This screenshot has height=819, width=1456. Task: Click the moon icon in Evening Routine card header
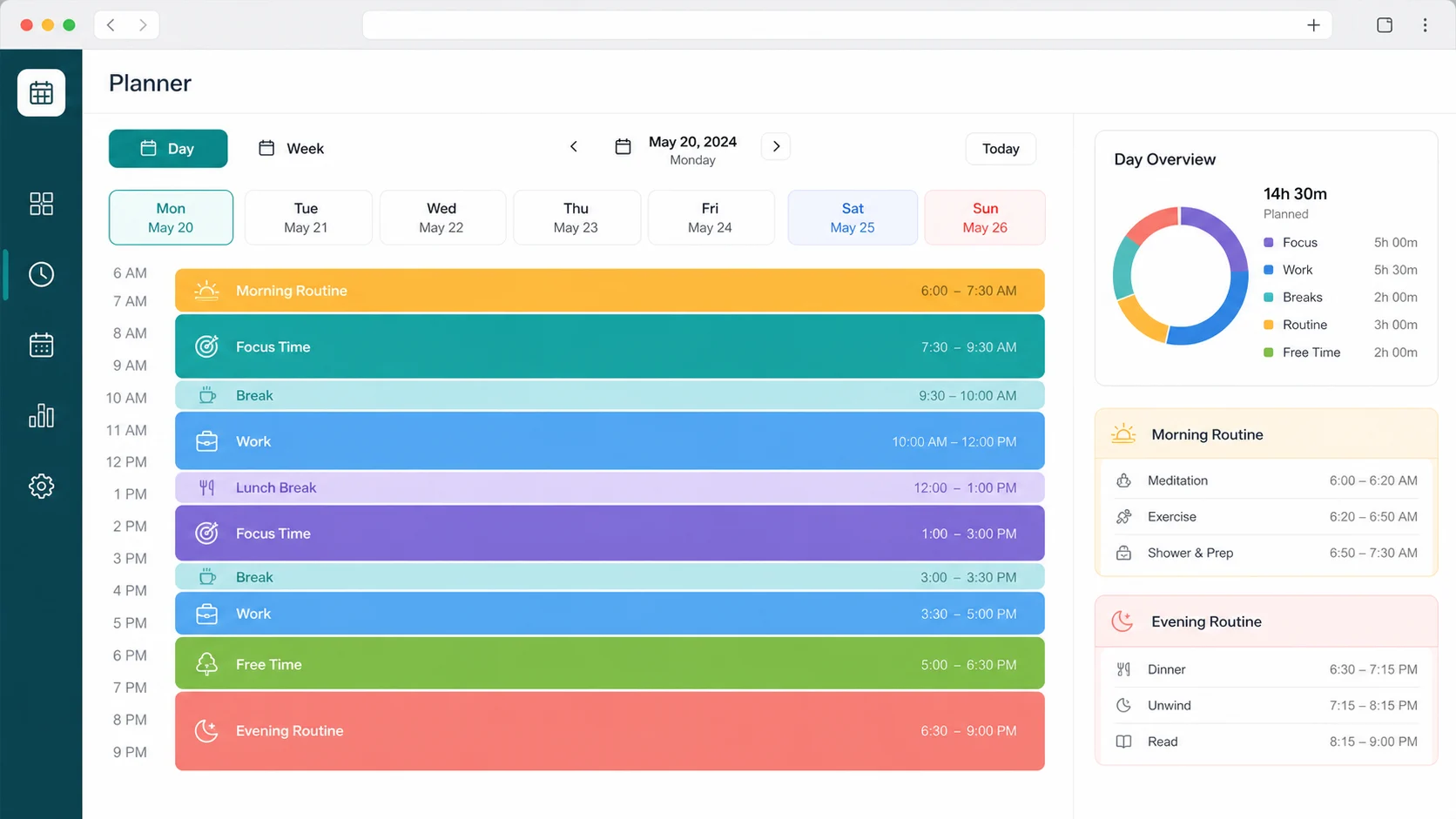[x=1122, y=621]
